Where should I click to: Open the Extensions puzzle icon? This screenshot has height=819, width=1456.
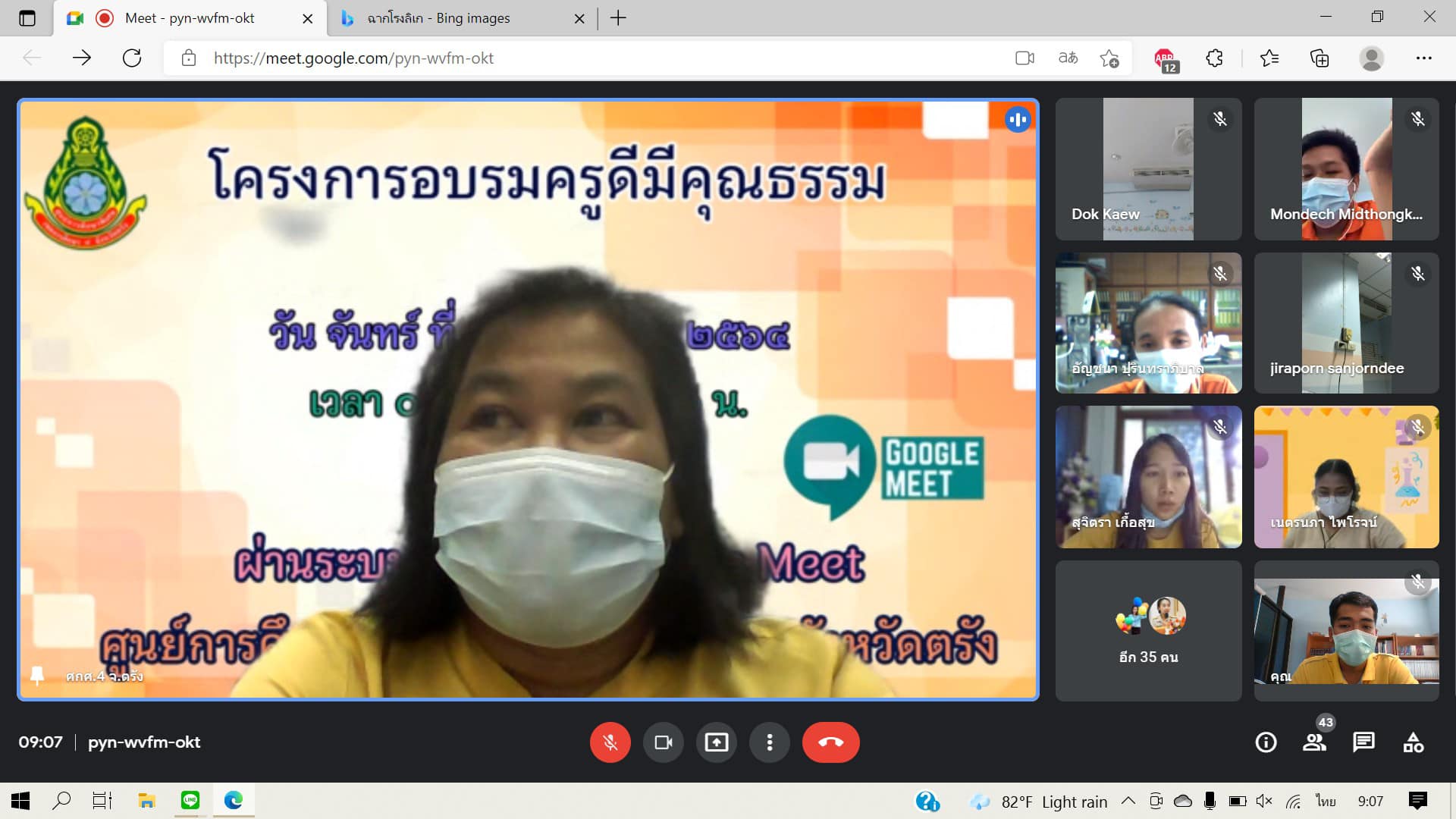(1214, 58)
